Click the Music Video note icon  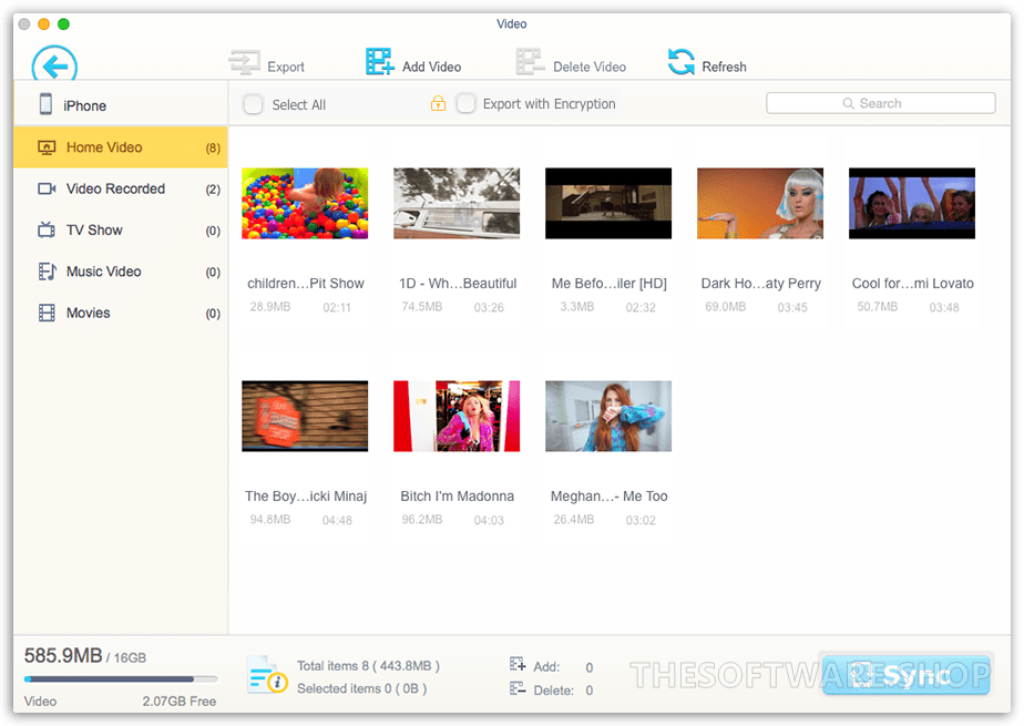[46, 272]
